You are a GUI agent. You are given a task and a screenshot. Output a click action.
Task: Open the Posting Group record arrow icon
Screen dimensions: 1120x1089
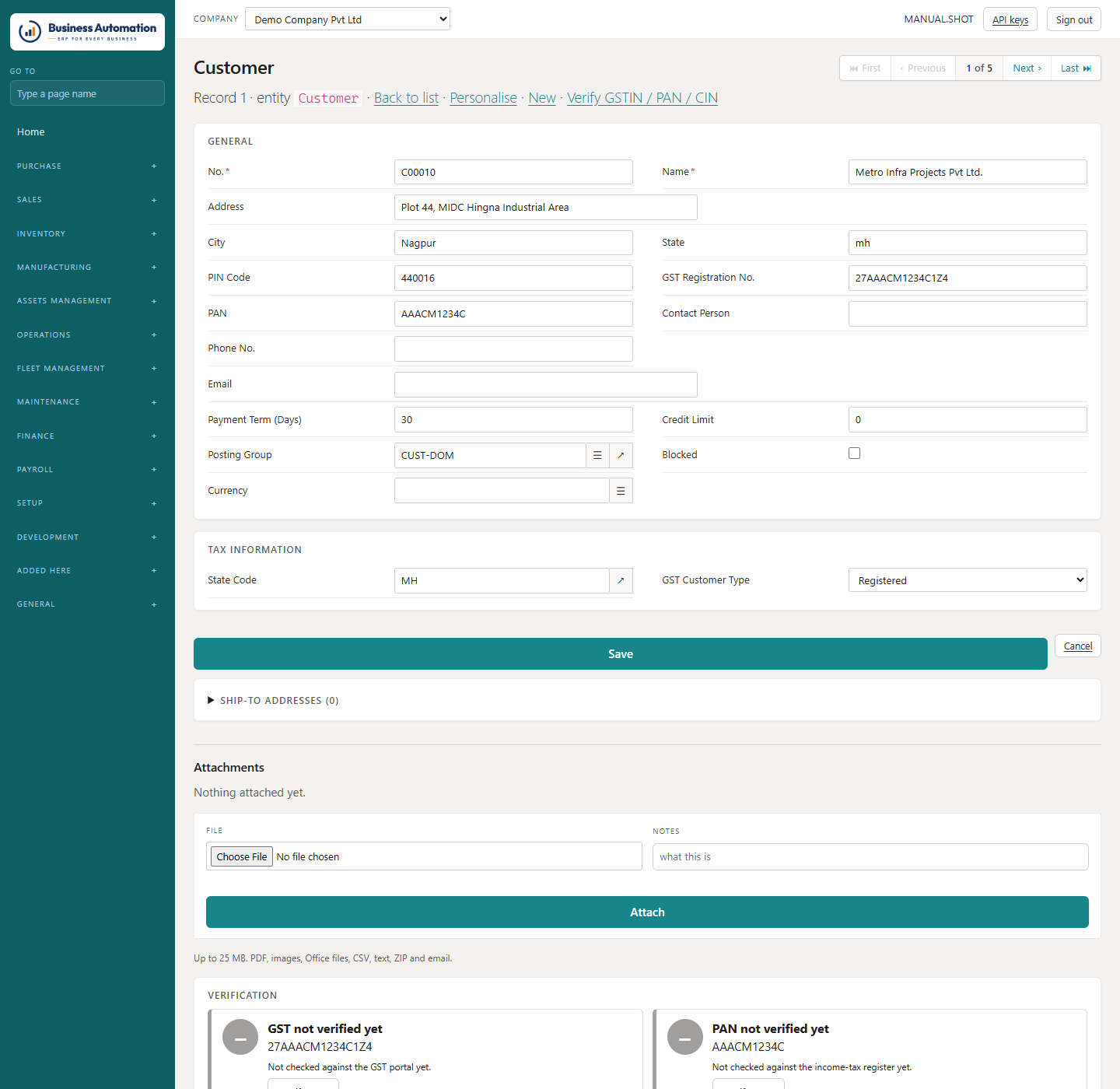click(621, 455)
